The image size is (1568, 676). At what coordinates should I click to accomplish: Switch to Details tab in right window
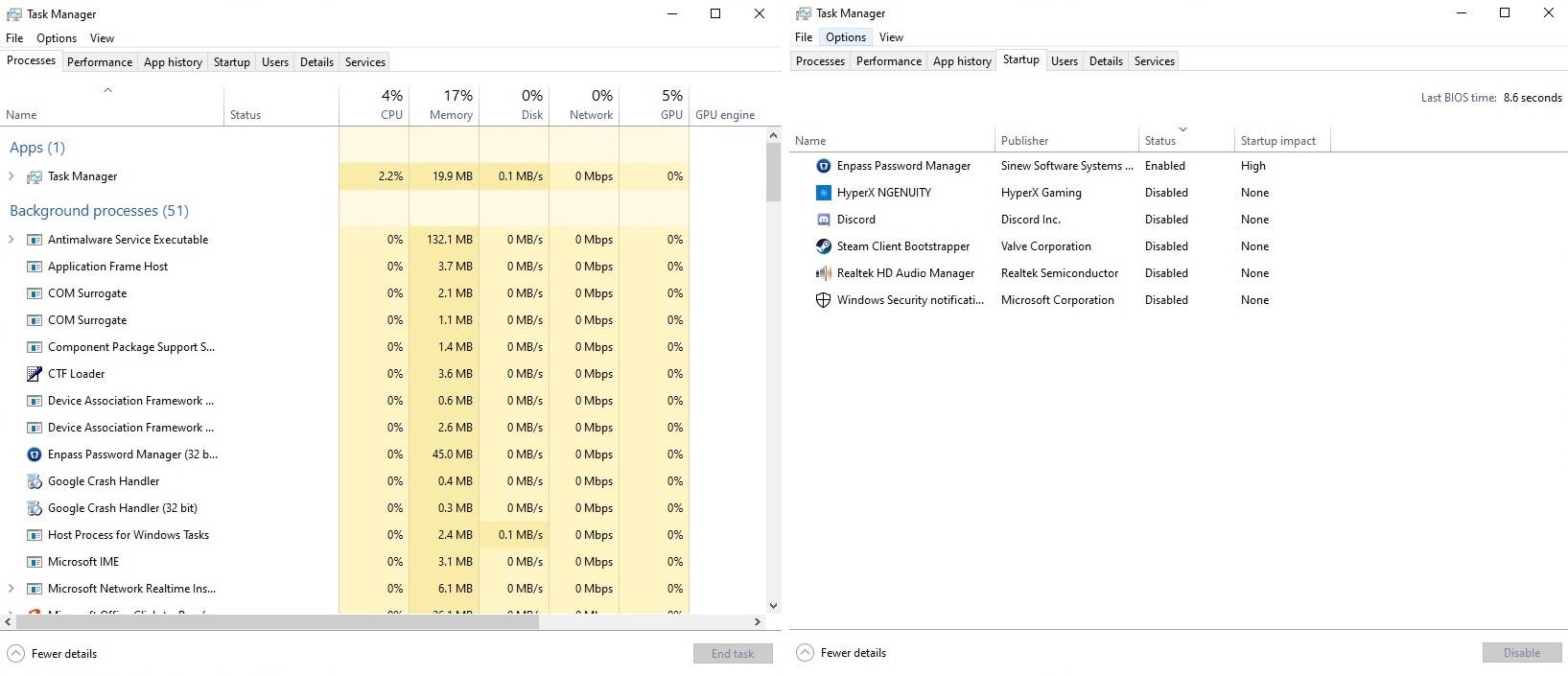(x=1106, y=61)
